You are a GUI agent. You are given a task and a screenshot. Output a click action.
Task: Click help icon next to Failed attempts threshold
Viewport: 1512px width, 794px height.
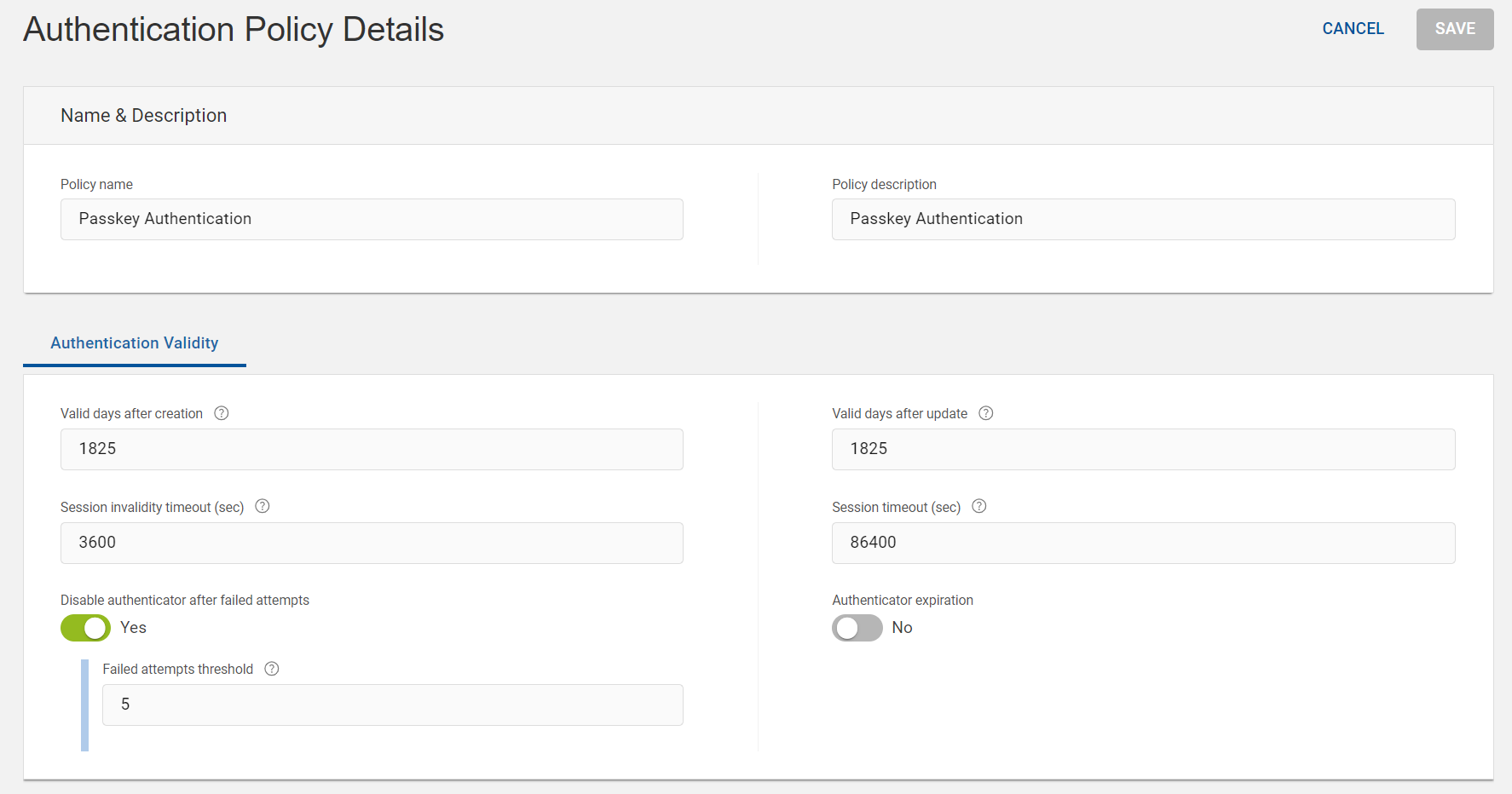(272, 669)
